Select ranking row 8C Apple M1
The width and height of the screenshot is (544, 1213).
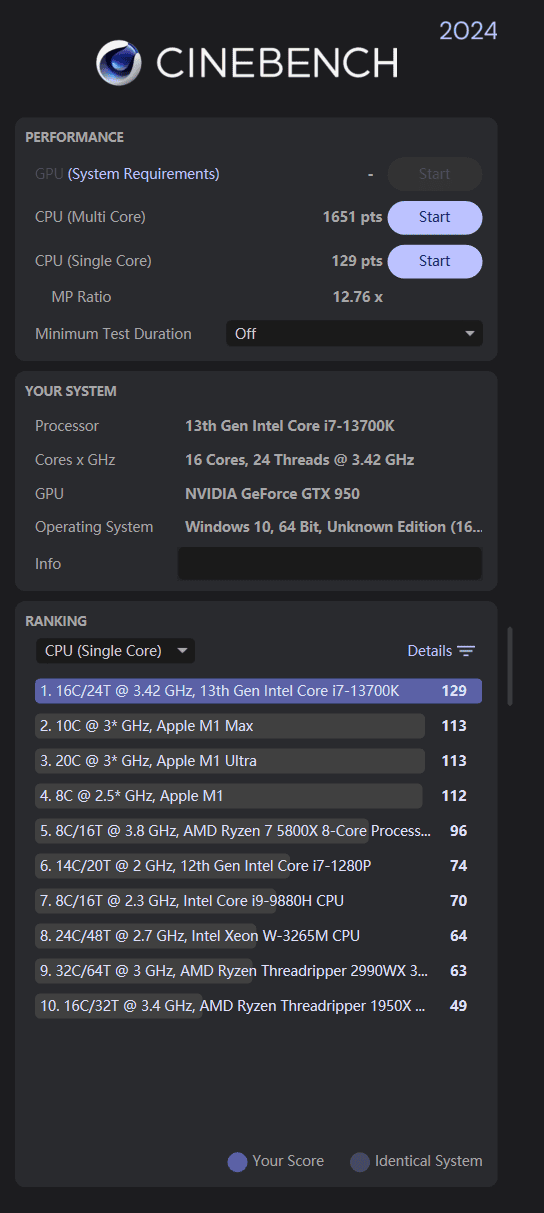258,796
